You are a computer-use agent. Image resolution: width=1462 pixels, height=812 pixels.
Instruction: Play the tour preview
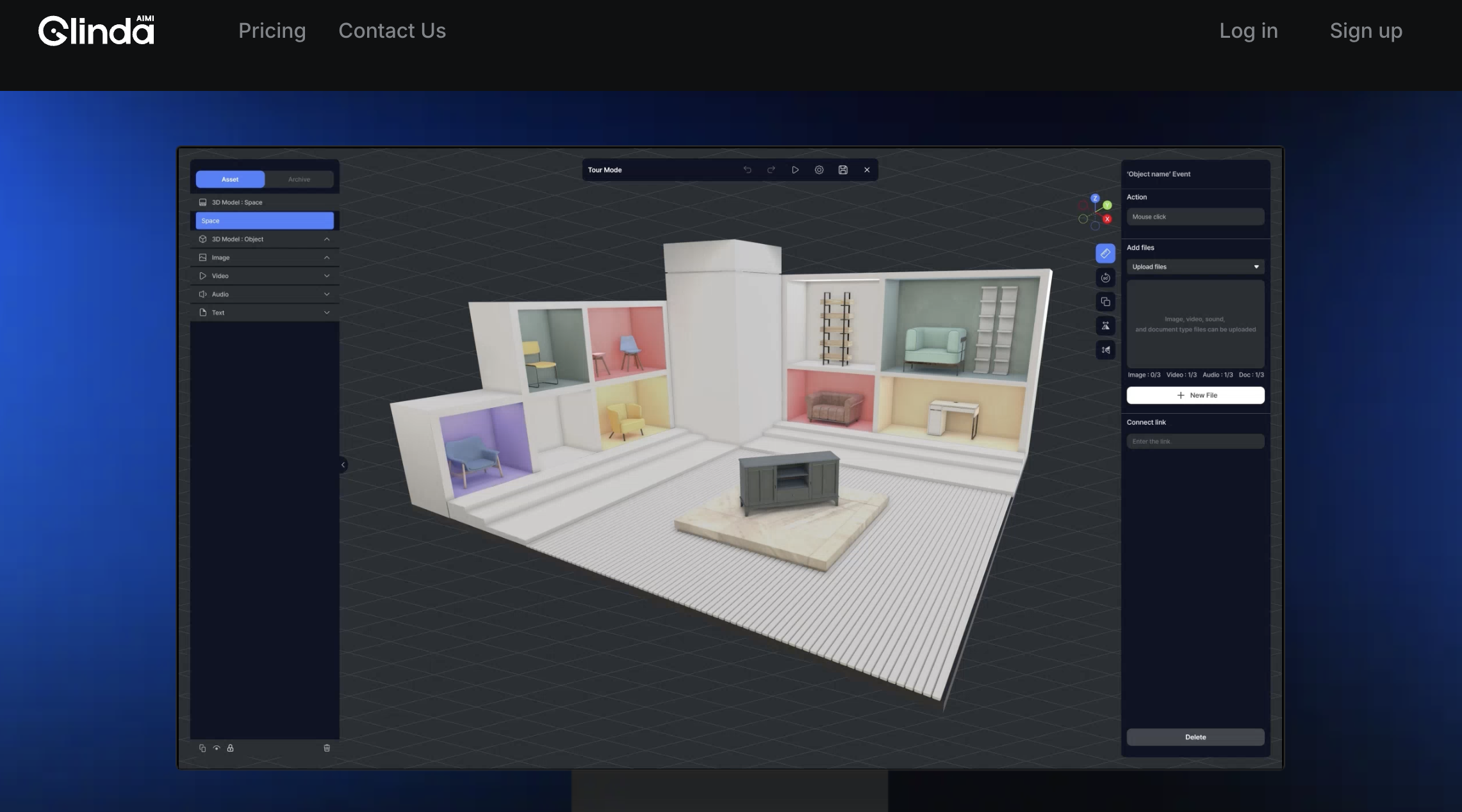pyautogui.click(x=795, y=170)
